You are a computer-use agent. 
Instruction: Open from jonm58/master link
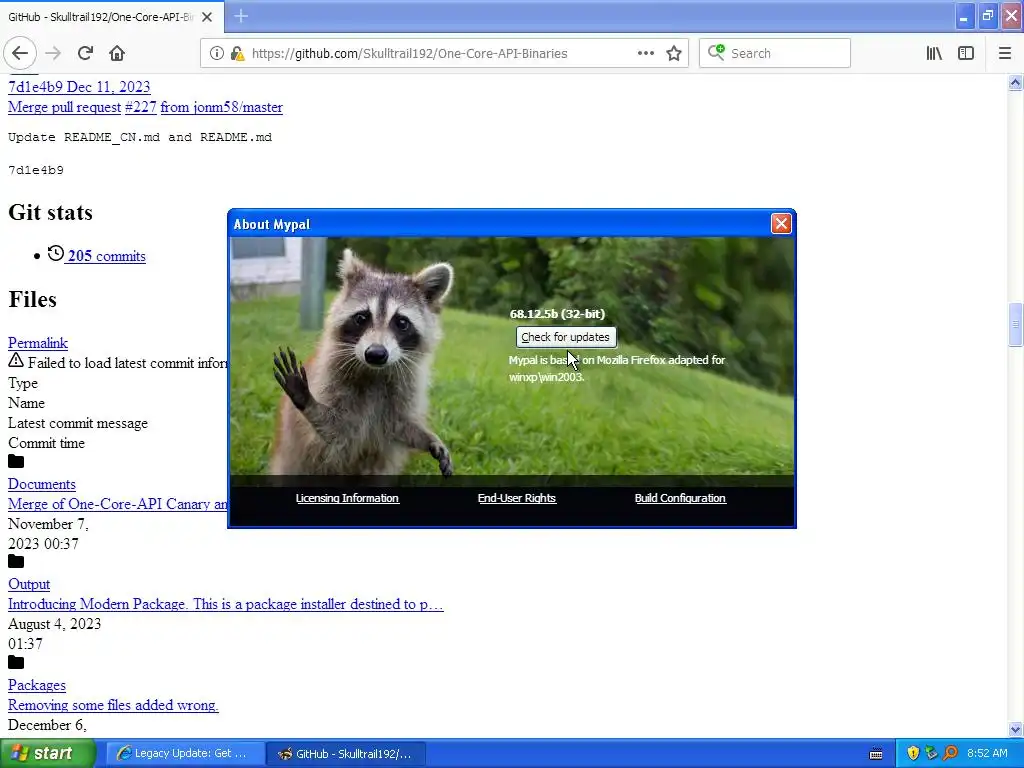tap(221, 107)
